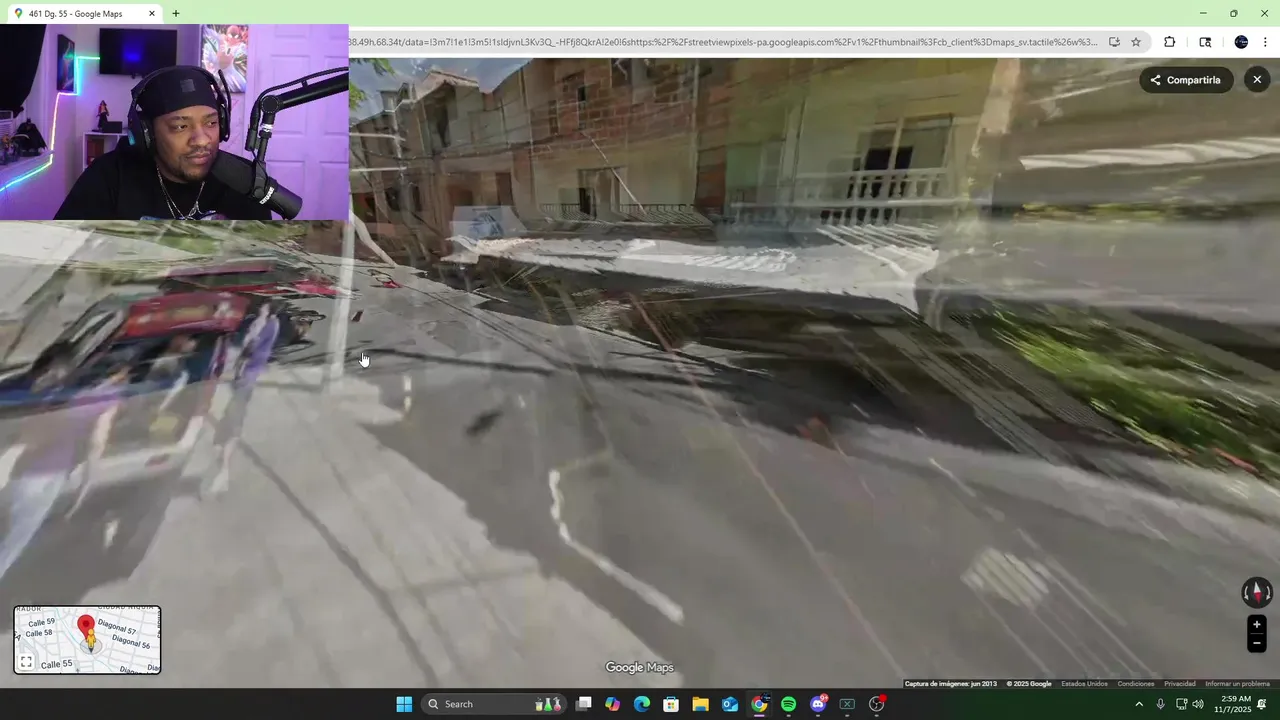
Task: Click the address bar URL
Action: coord(724,42)
